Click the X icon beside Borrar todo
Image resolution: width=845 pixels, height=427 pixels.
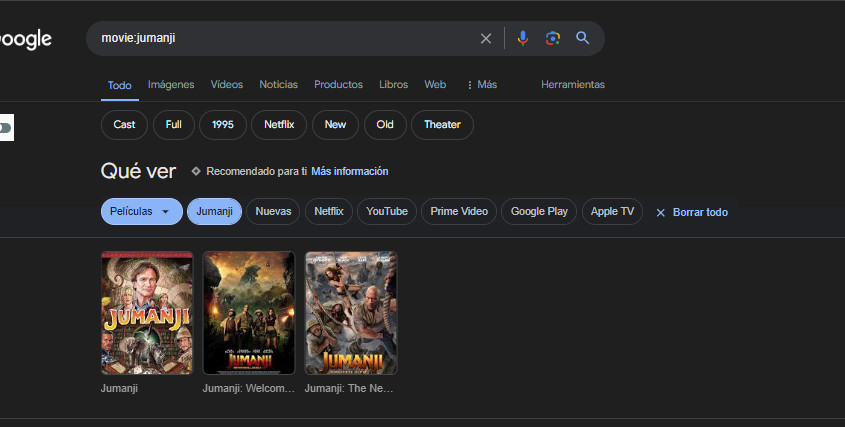[660, 212]
